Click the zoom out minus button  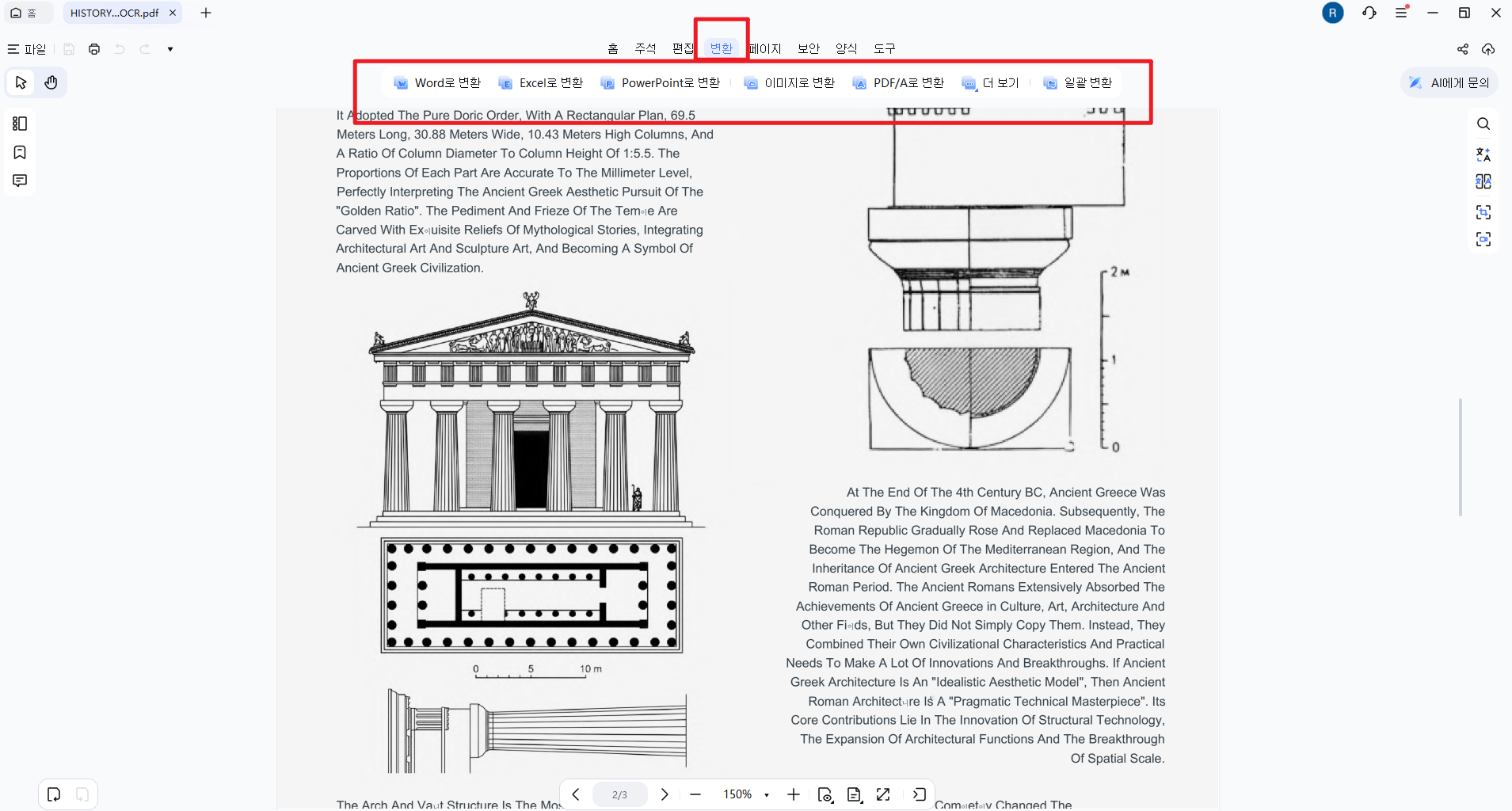(x=695, y=794)
